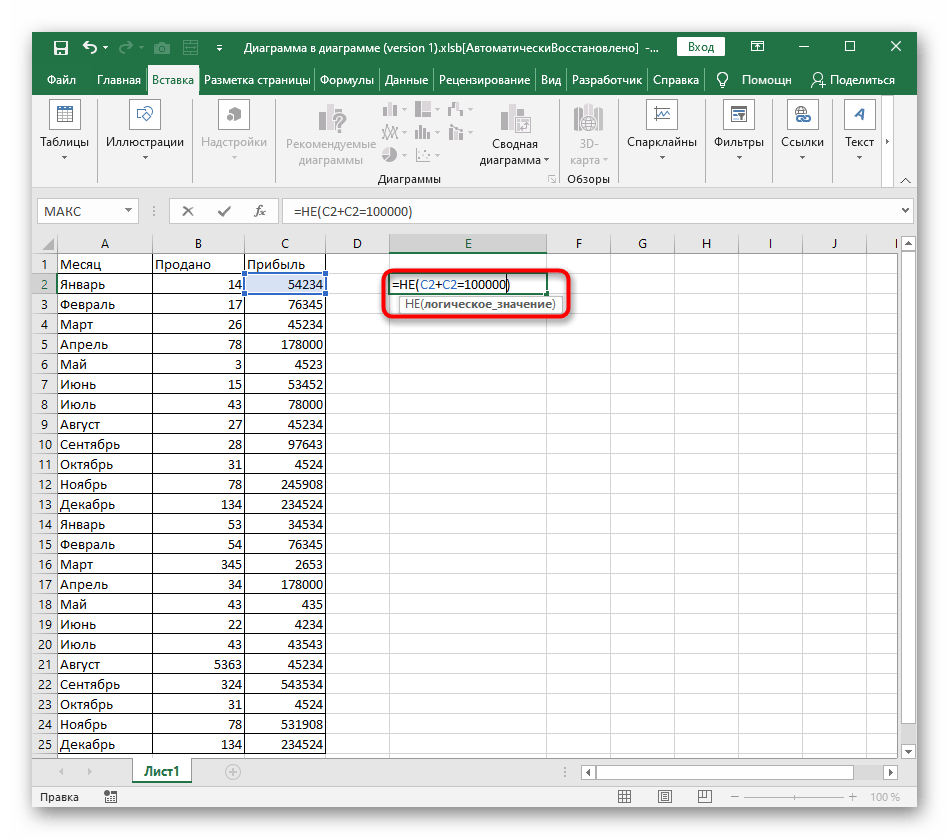Insert a pie or doughnut chart
Screen dimensions: 949x839
click(x=394, y=155)
